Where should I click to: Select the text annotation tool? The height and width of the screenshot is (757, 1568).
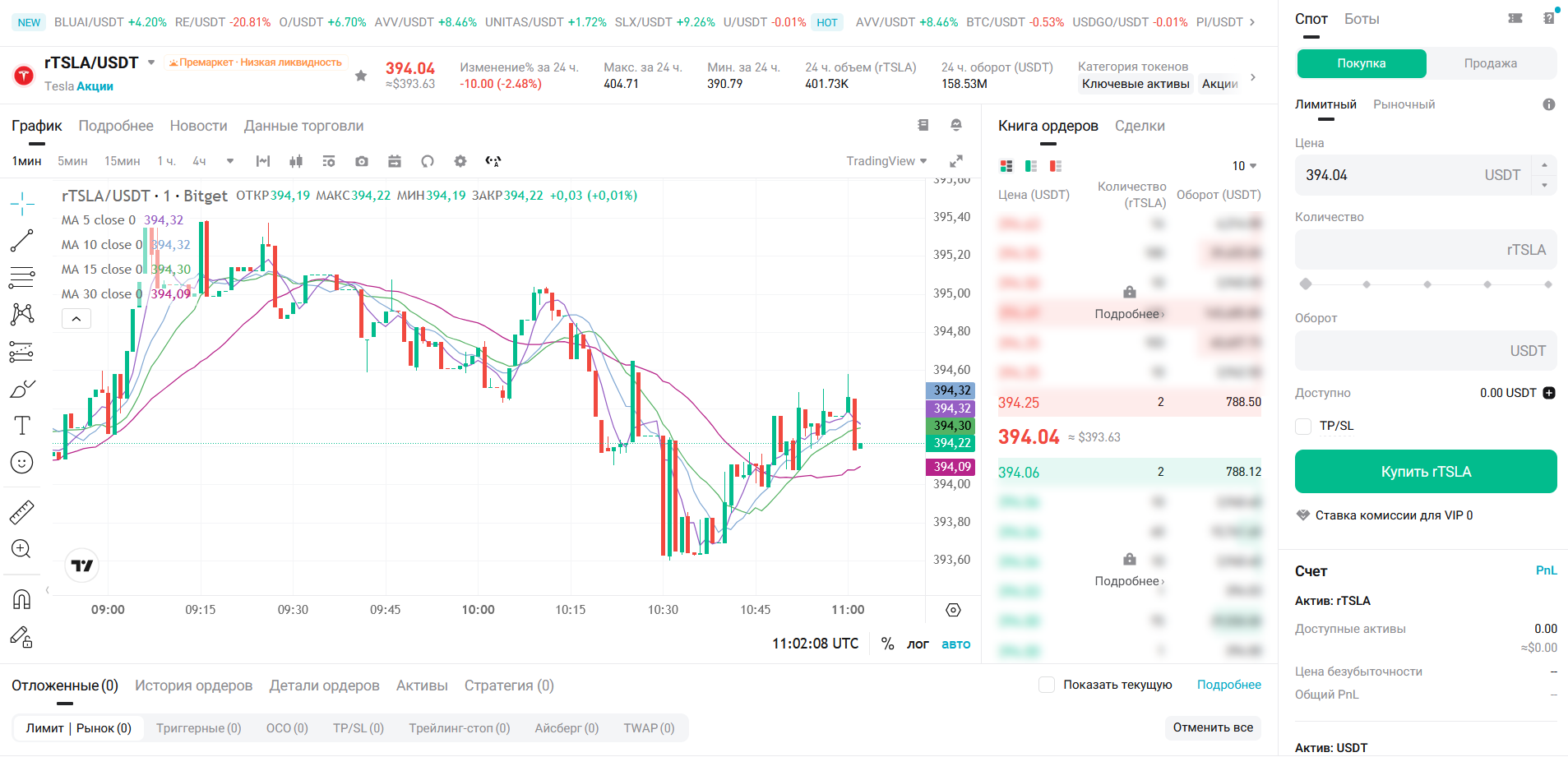click(22, 425)
